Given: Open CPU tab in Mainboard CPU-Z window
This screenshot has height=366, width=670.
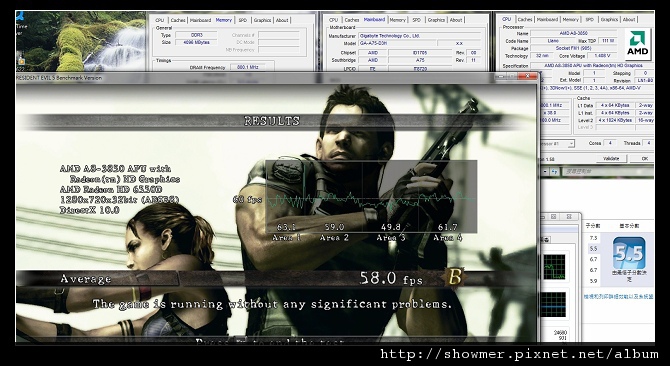Looking at the screenshot, I should pyautogui.click(x=333, y=20).
